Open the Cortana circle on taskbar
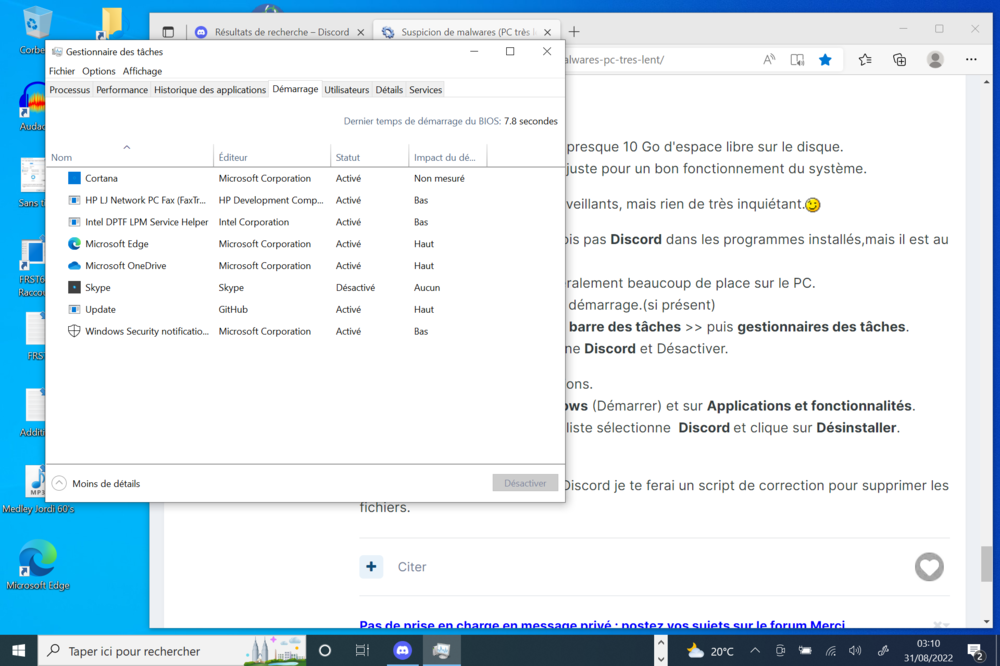1000x666 pixels. (325, 650)
